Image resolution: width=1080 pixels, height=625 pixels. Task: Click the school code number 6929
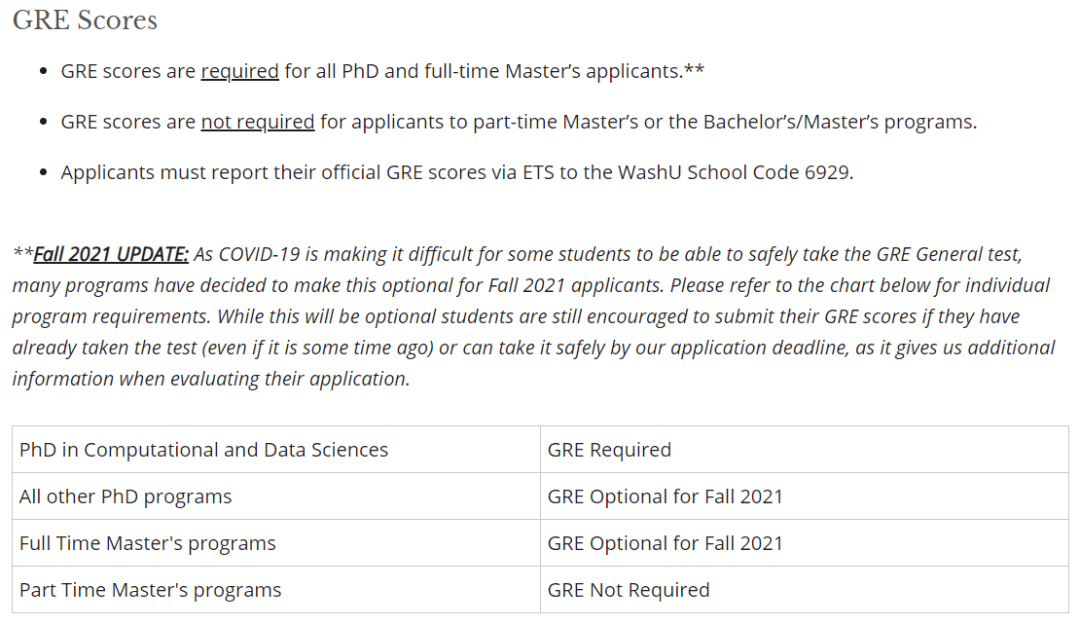click(x=827, y=172)
